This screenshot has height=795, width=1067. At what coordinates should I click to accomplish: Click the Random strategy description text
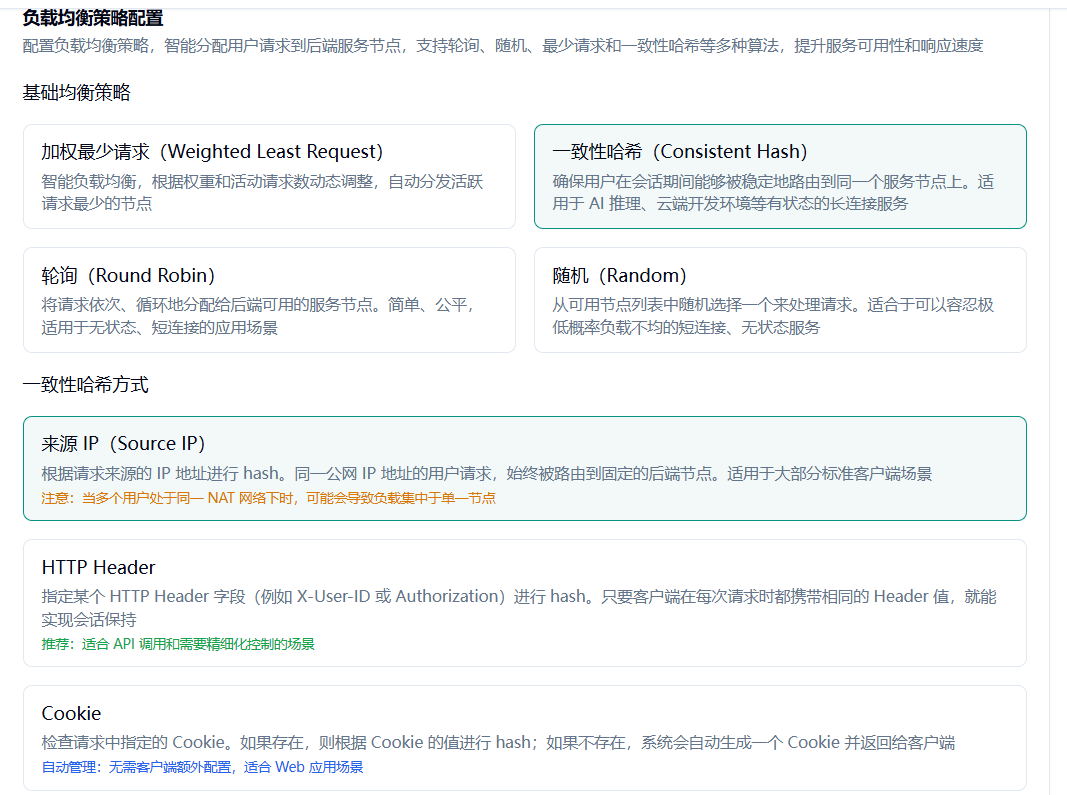coord(773,316)
